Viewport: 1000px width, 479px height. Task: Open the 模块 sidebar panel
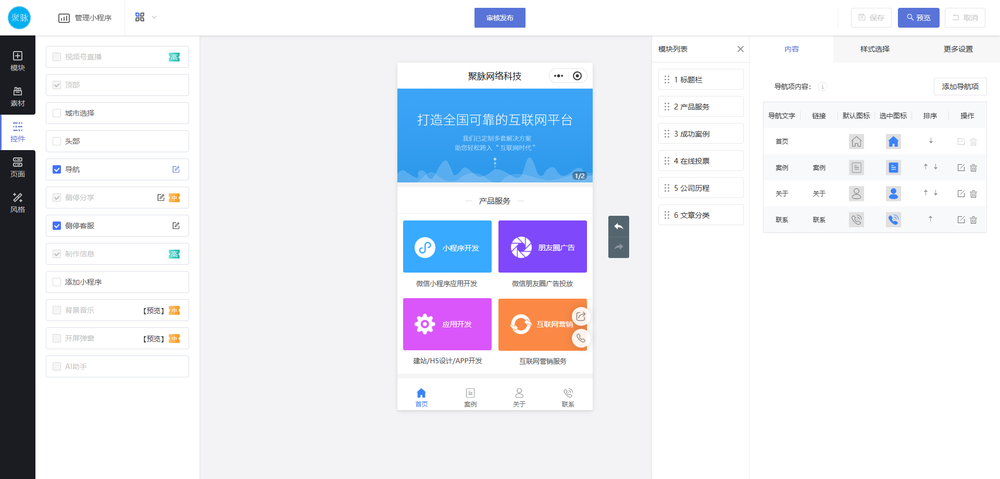tap(18, 61)
